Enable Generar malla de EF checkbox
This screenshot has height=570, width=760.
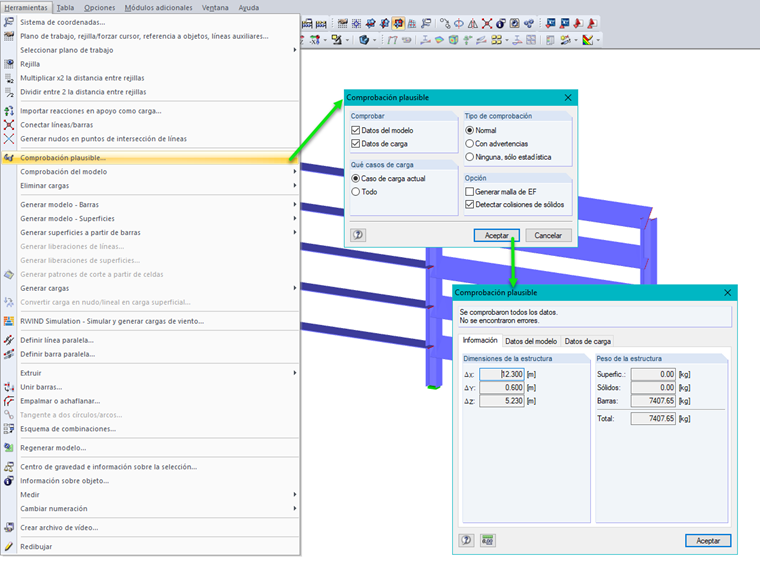pos(469,192)
